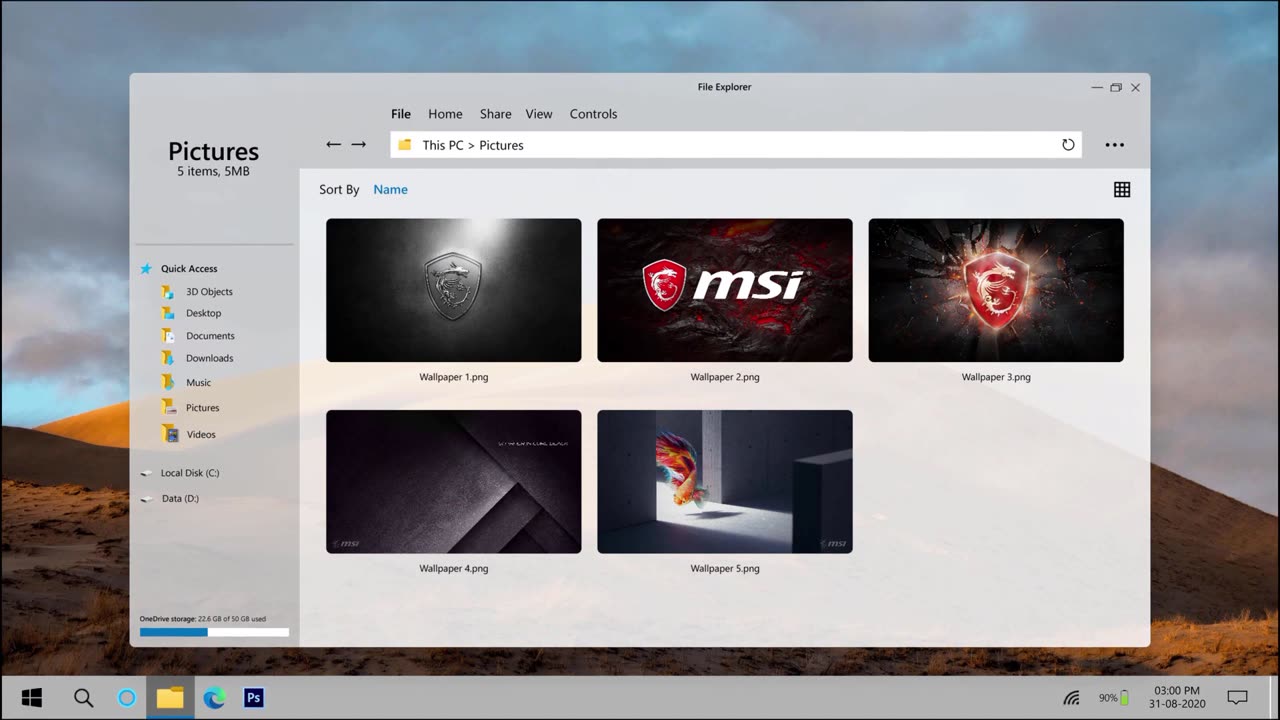The image size is (1280, 720).
Task: Launch Cortana from the taskbar
Action: (x=127, y=698)
